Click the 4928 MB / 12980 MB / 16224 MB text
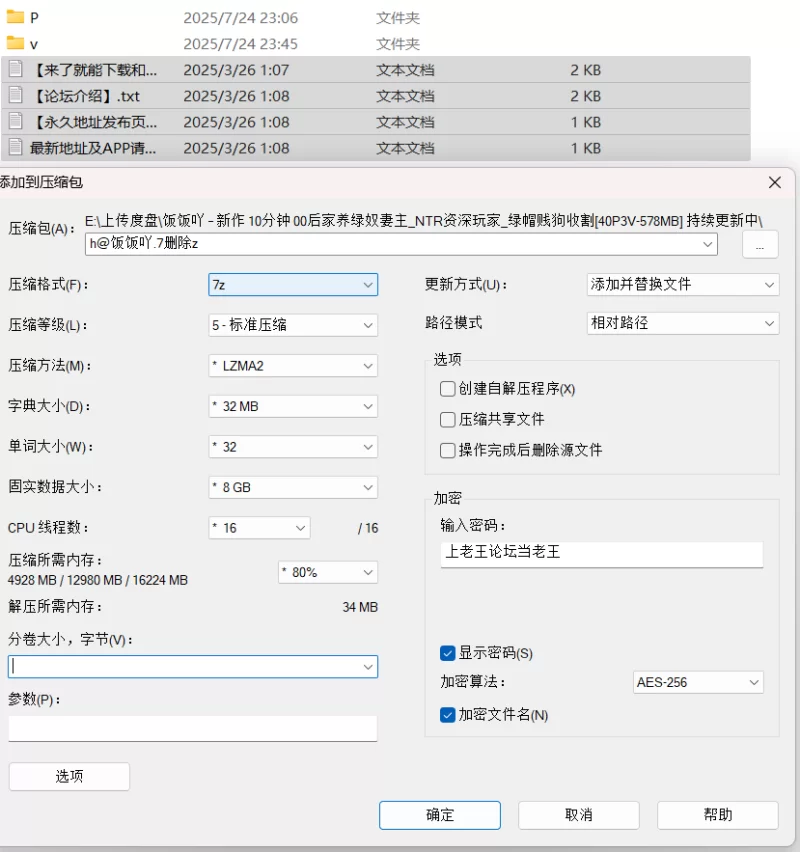This screenshot has width=800, height=852. click(x=98, y=580)
